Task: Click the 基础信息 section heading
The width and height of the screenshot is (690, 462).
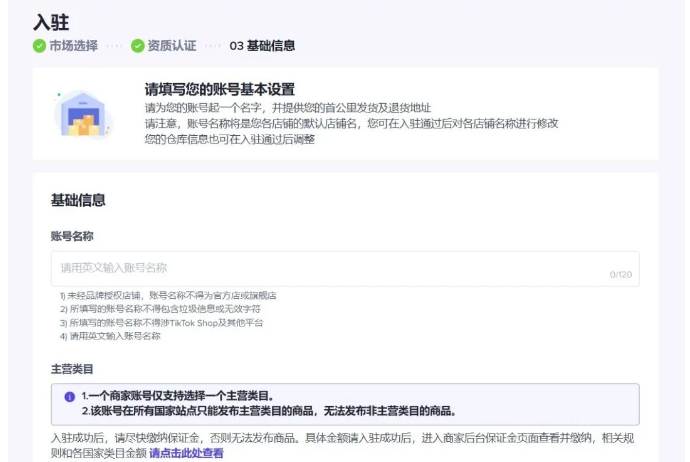Action: click(x=78, y=201)
